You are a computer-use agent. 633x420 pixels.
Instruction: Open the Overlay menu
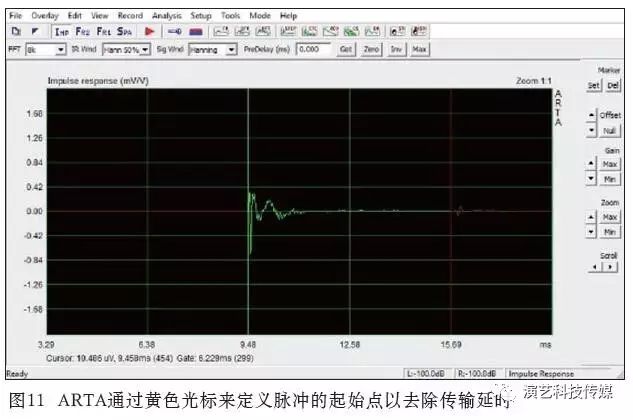[45, 16]
